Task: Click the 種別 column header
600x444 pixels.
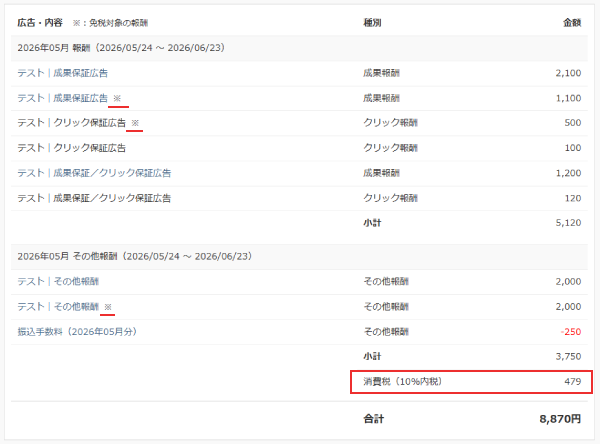Action: (372, 23)
